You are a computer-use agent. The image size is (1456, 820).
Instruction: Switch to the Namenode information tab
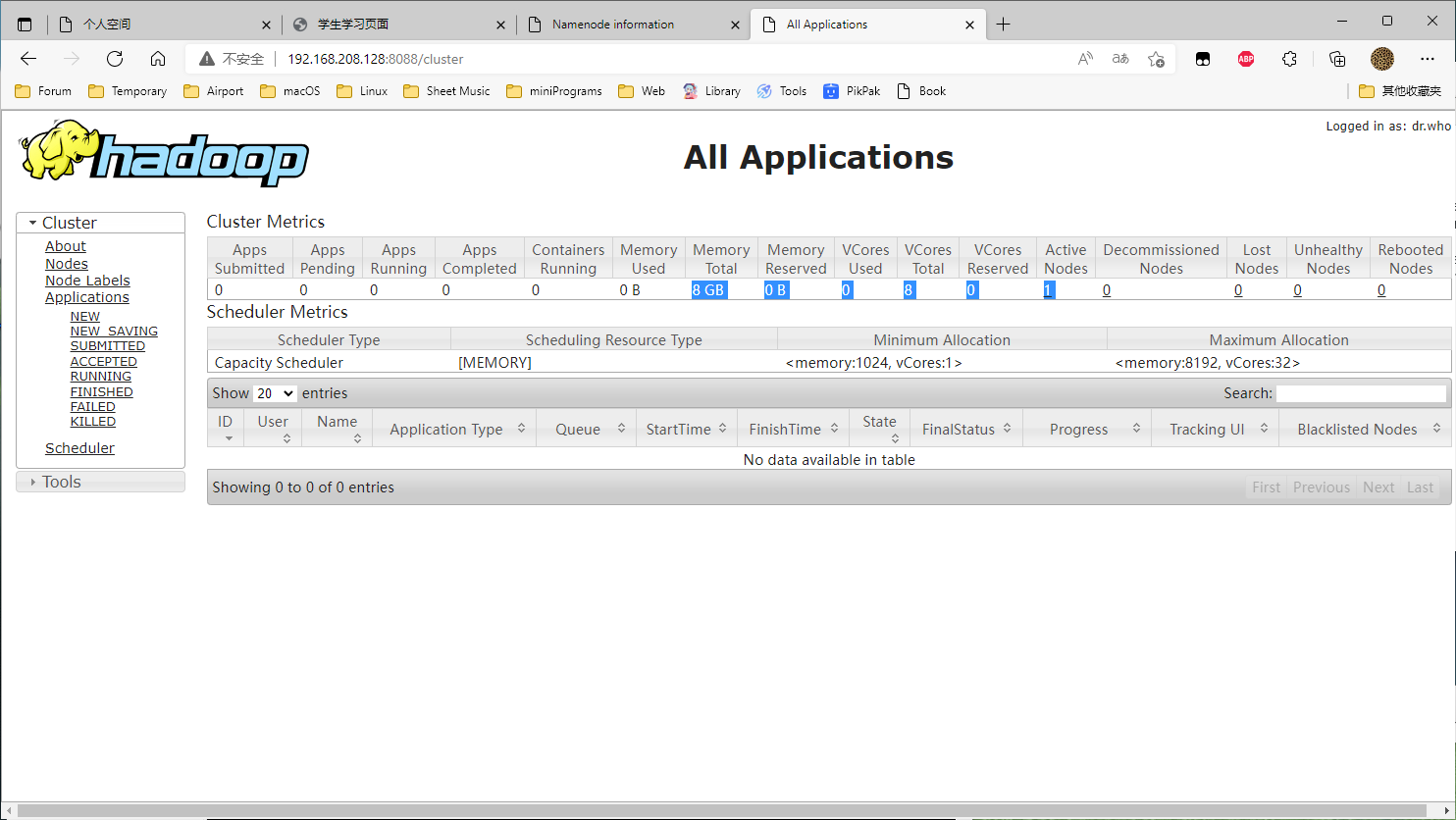pyautogui.click(x=613, y=25)
